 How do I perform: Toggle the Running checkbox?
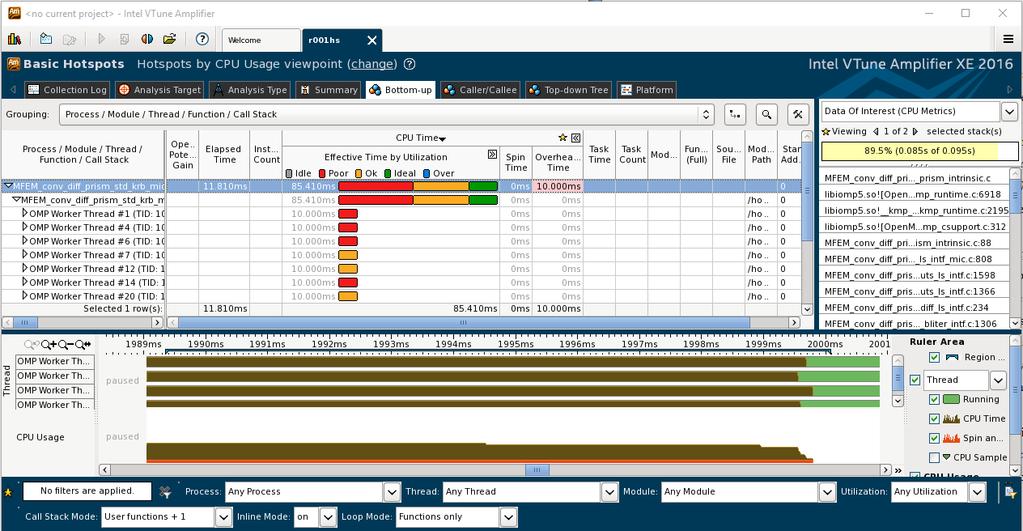pos(934,399)
